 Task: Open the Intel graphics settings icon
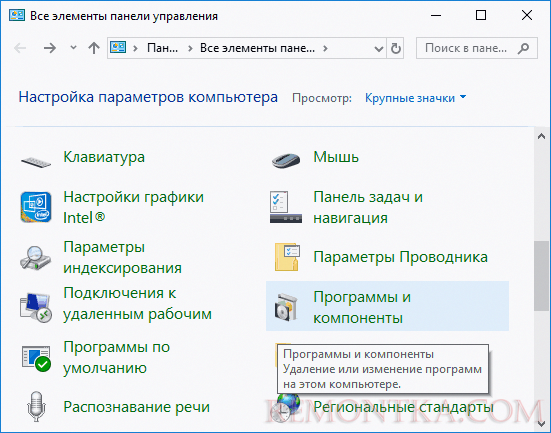[x=36, y=207]
